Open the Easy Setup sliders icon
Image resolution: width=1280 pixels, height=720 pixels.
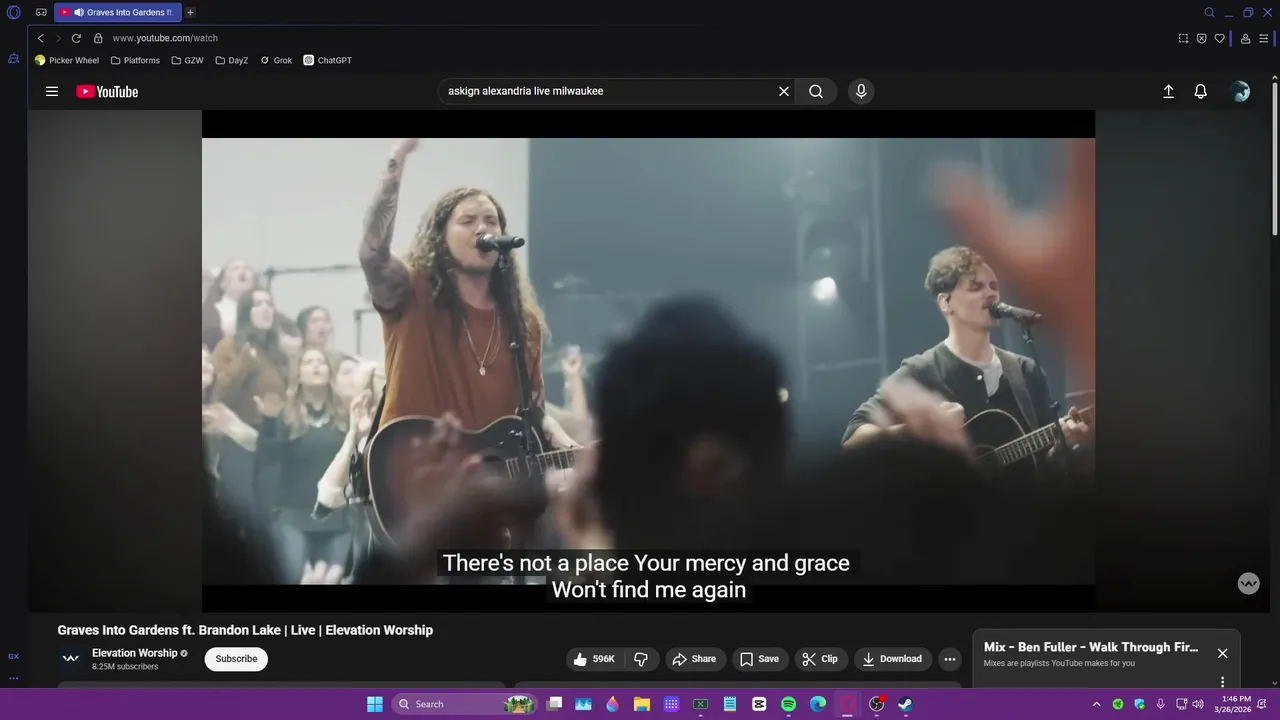click(x=1264, y=38)
